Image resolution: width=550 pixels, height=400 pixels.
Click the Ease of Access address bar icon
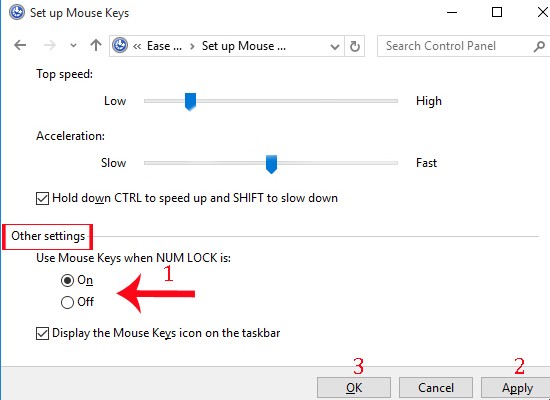(x=120, y=46)
